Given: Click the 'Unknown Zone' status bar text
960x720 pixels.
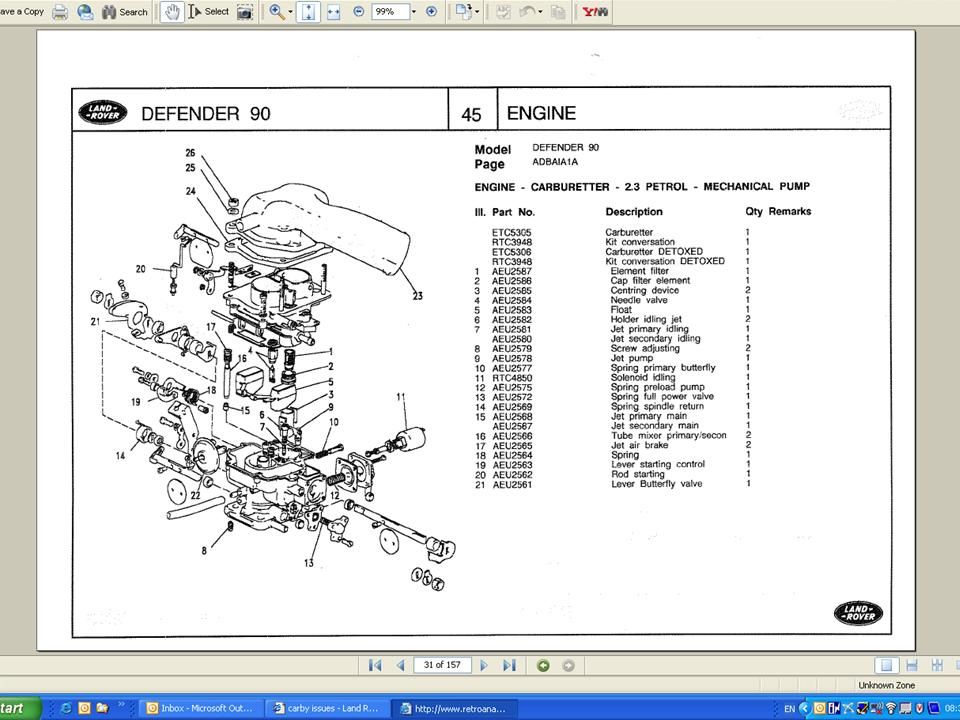Looking at the screenshot, I should (886, 685).
